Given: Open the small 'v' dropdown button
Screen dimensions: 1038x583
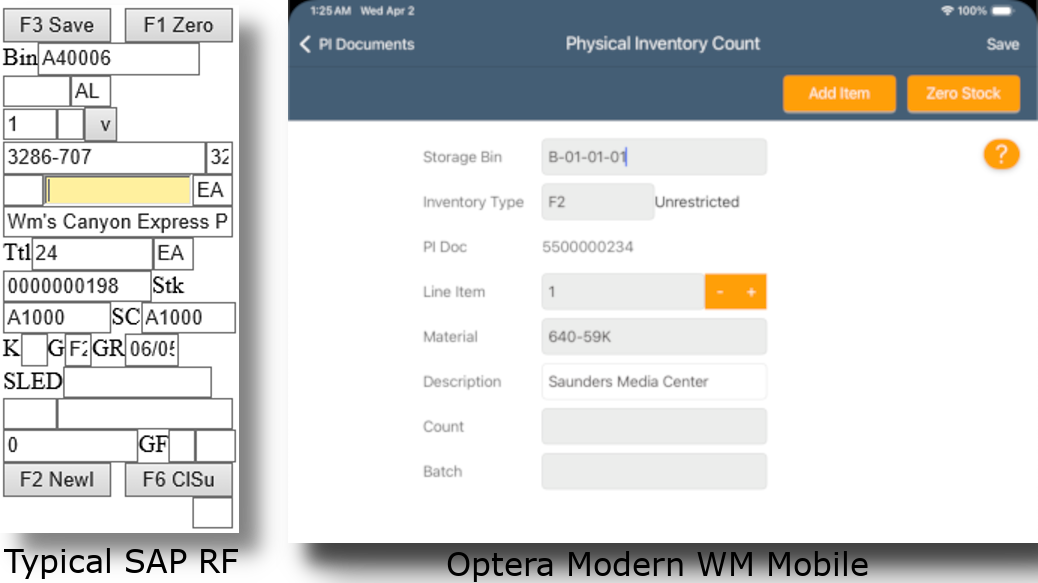Looking at the screenshot, I should click(101, 125).
